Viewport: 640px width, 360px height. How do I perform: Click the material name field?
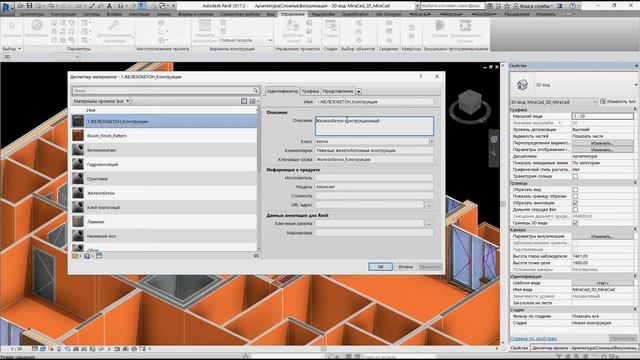tap(374, 102)
